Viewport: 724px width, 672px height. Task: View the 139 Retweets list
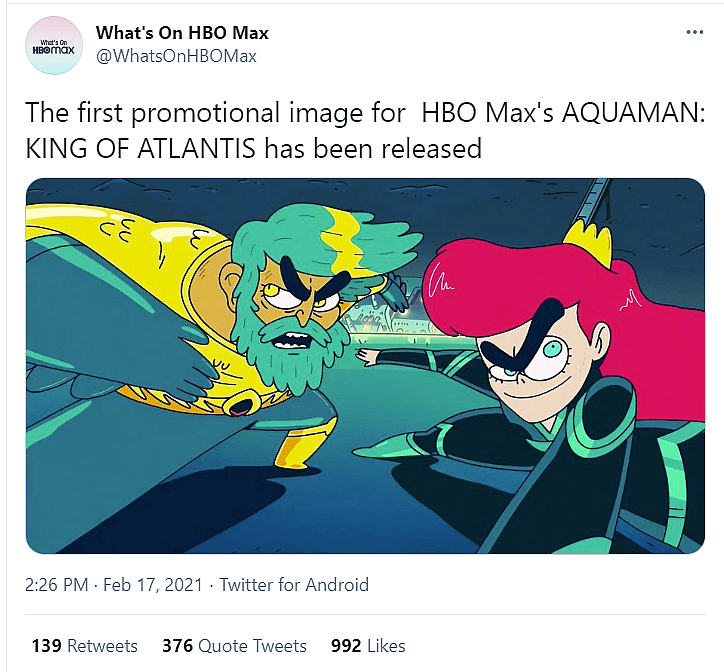coord(84,645)
